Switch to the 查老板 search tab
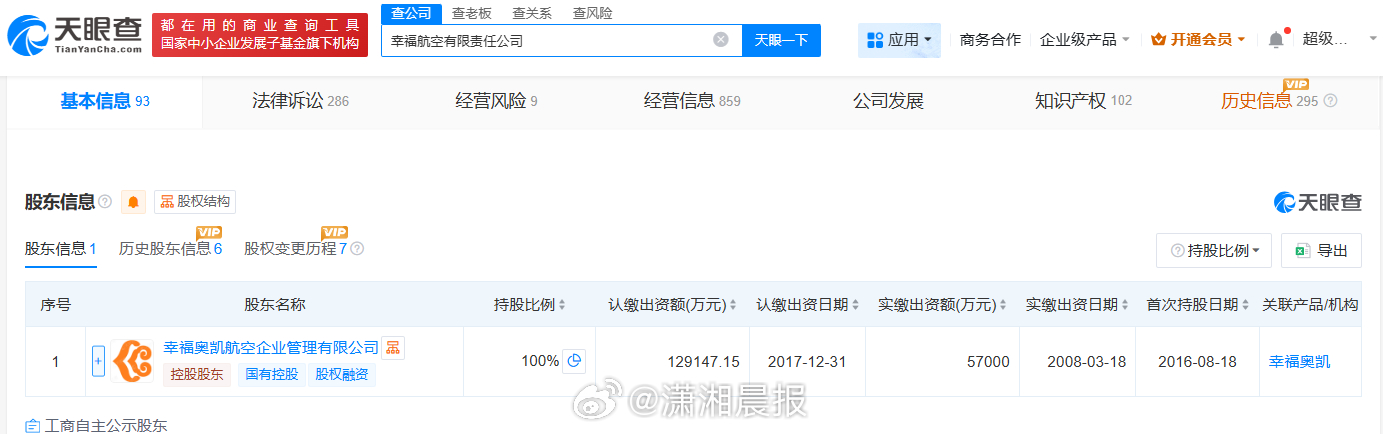The width and height of the screenshot is (1383, 434). pyautogui.click(x=471, y=13)
